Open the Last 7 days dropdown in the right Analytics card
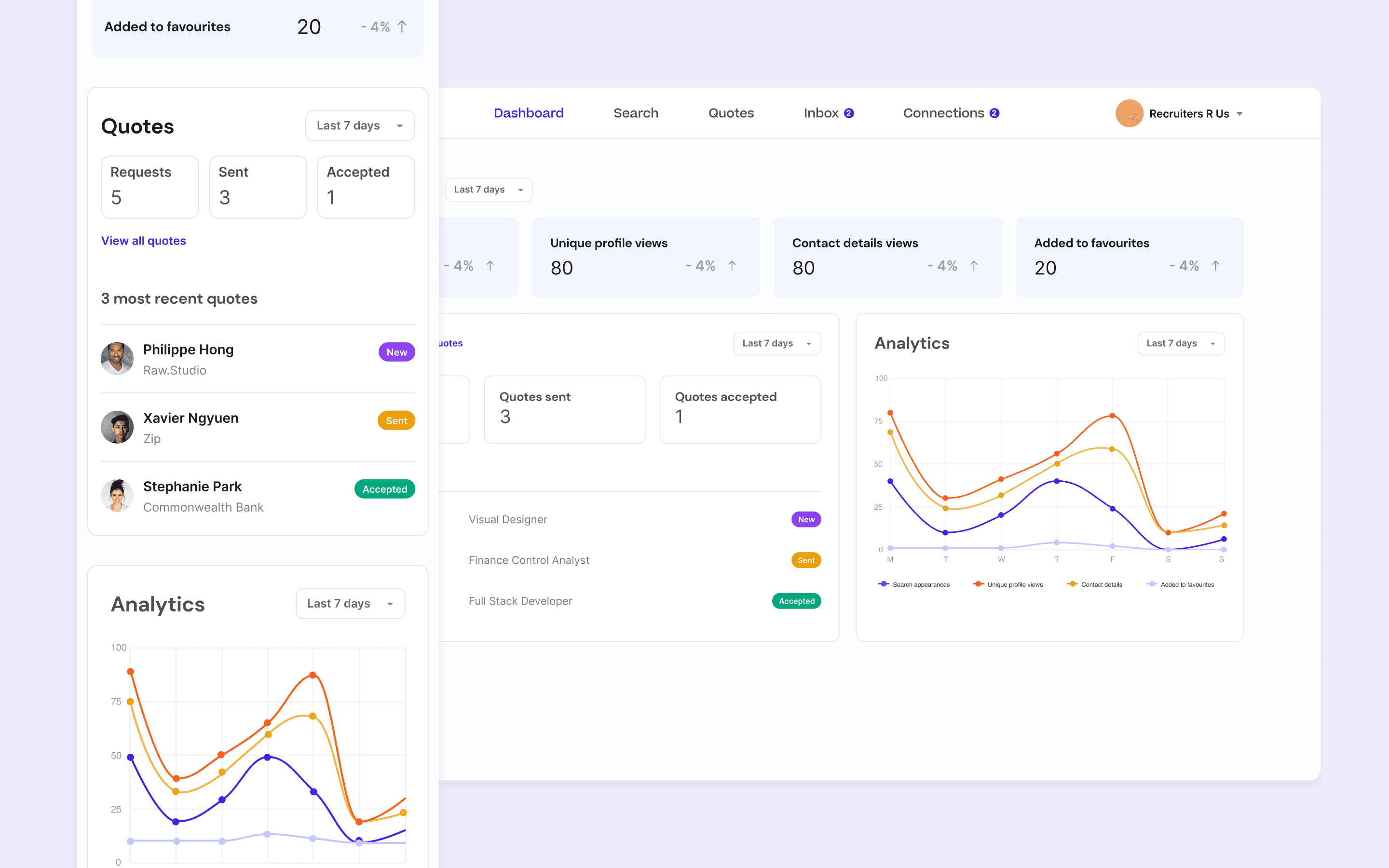Viewport: 1389px width, 868px height. (x=1181, y=343)
